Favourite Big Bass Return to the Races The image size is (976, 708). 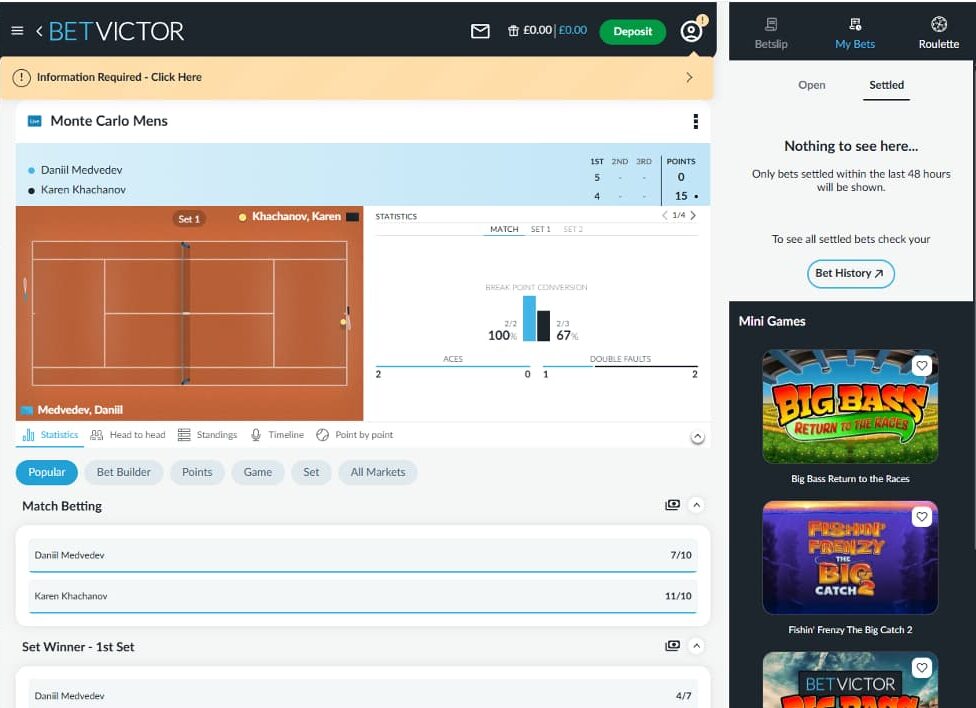point(922,366)
